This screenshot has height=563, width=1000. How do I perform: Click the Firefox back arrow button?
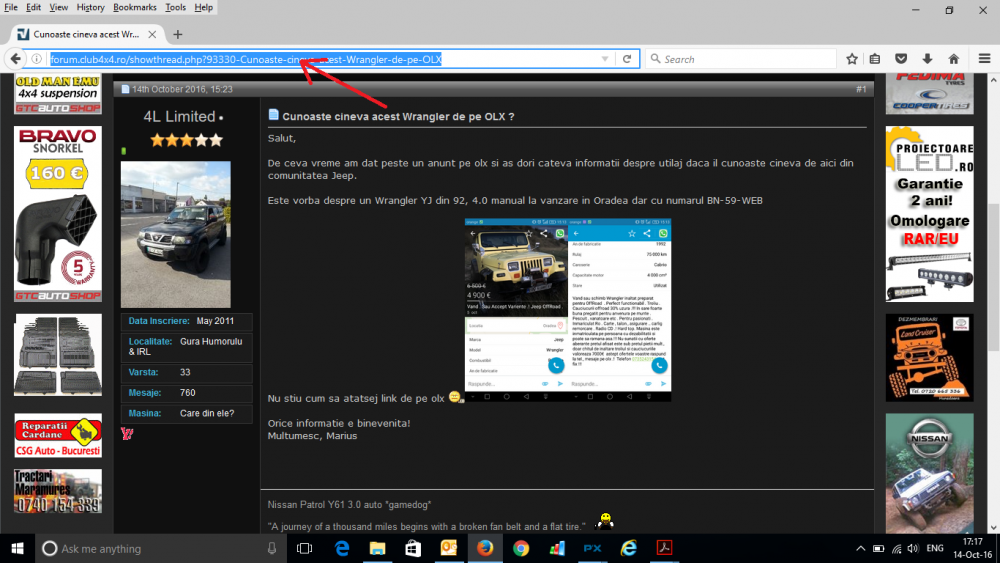coord(15,59)
